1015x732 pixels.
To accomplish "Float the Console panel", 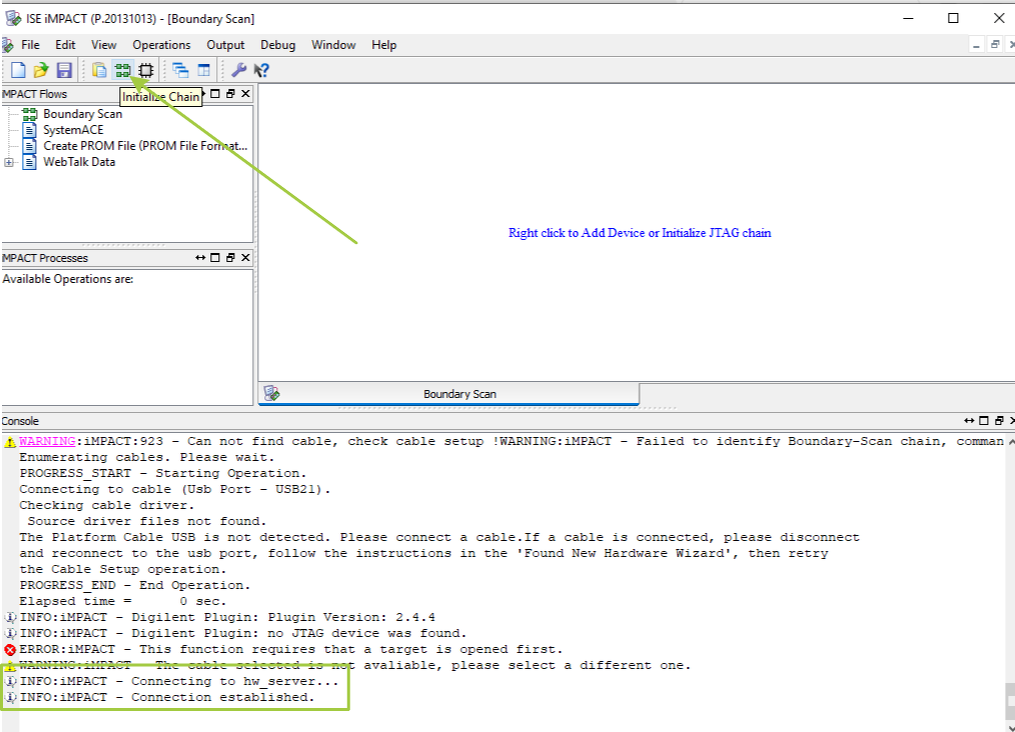I will [x=999, y=421].
